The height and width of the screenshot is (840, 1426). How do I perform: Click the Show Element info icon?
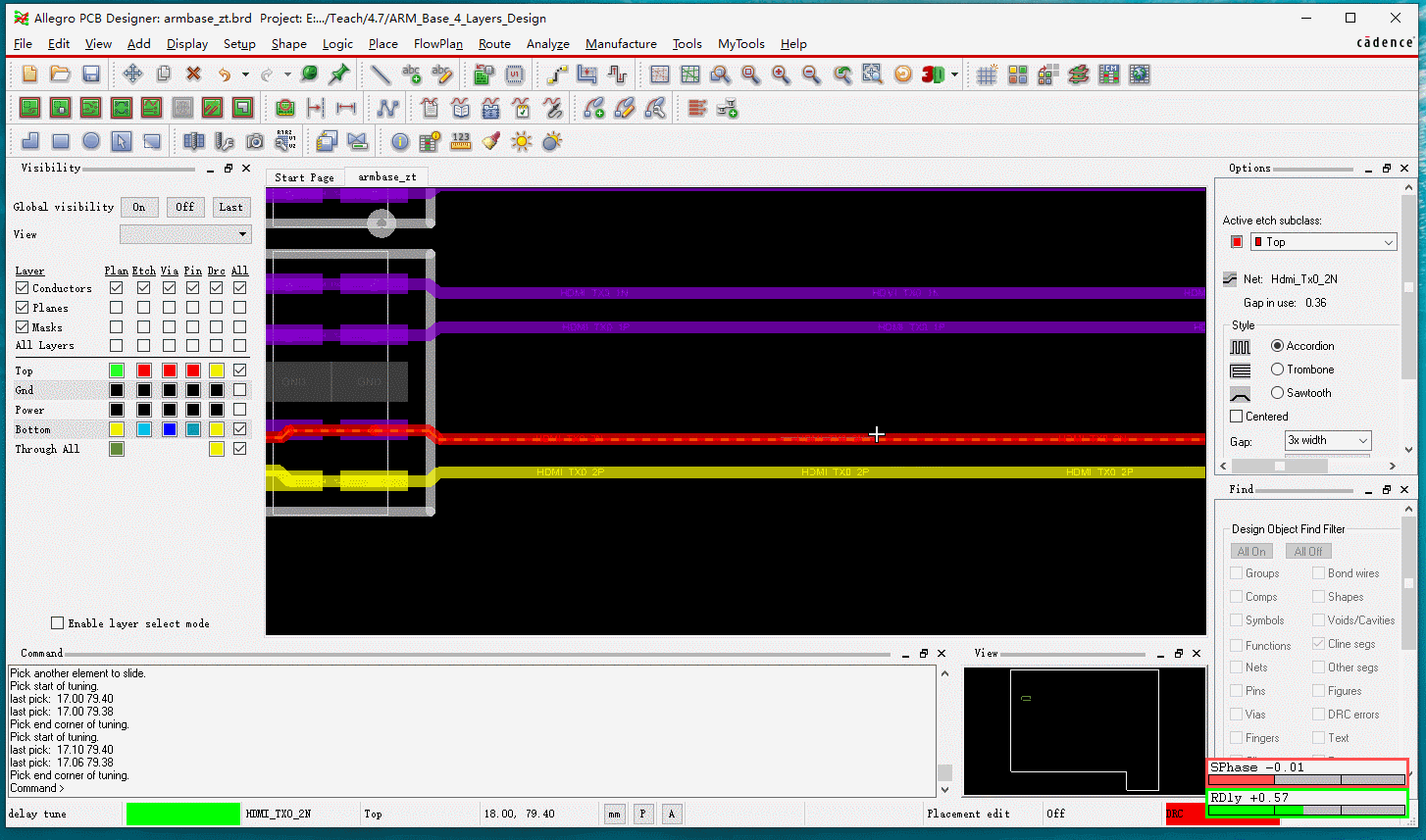pos(400,142)
